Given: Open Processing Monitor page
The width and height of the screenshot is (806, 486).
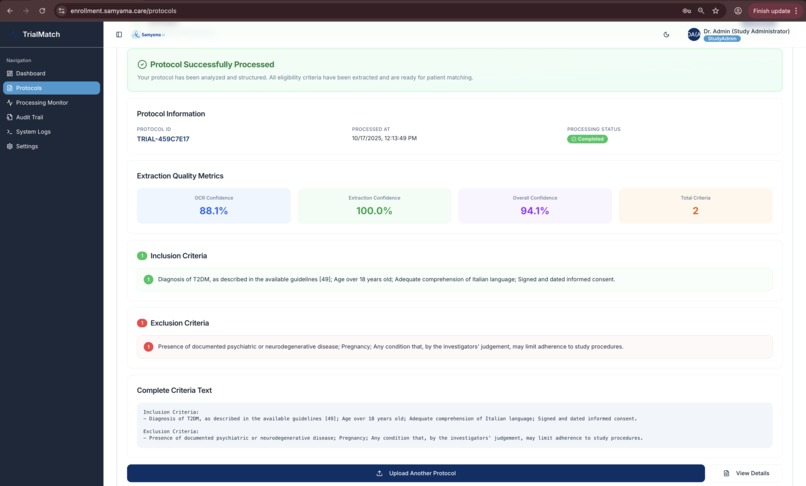Looking at the screenshot, I should pos(51,103).
